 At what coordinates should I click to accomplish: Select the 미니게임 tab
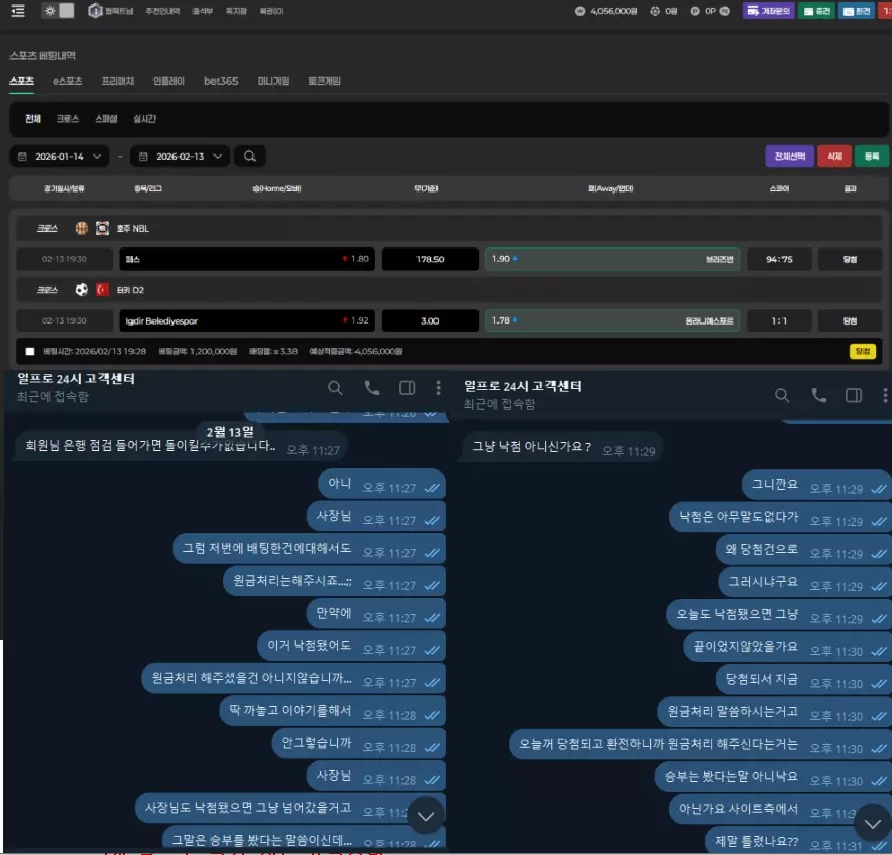click(273, 81)
